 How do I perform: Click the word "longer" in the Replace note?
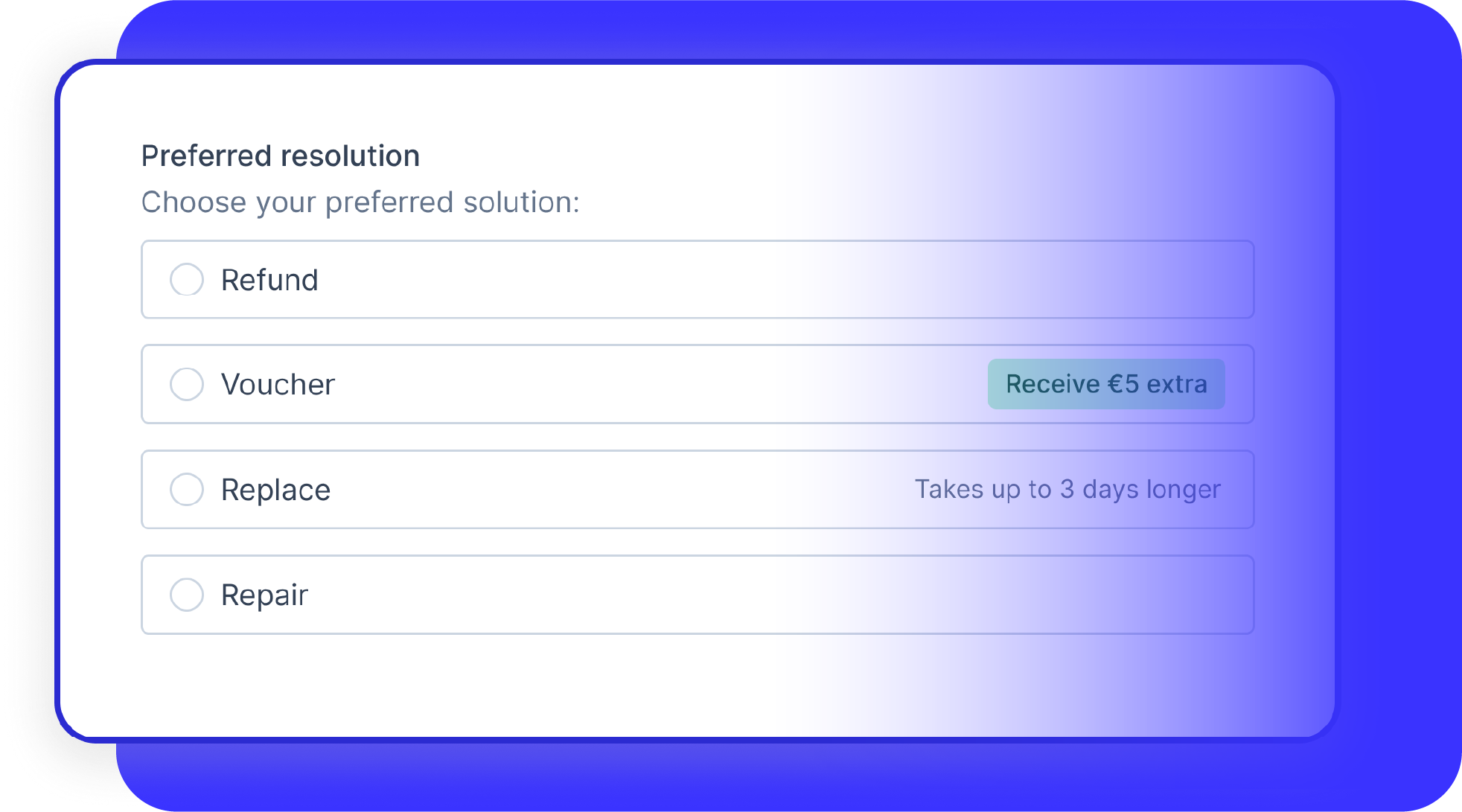(x=1184, y=490)
